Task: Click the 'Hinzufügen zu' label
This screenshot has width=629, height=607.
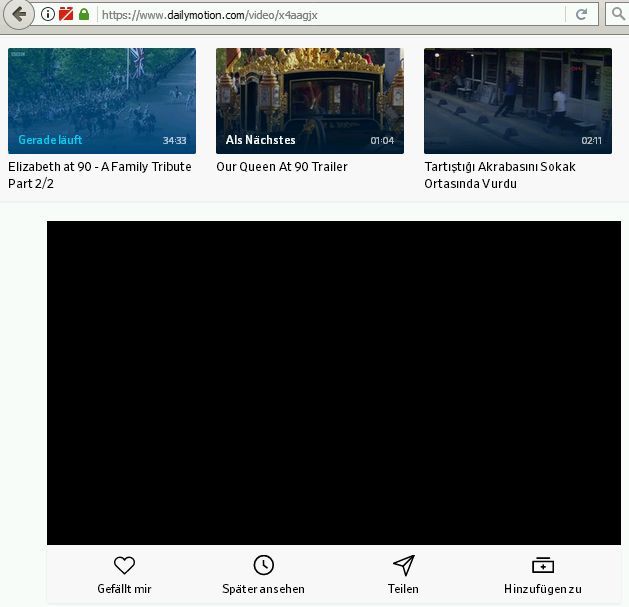Action: (543, 589)
